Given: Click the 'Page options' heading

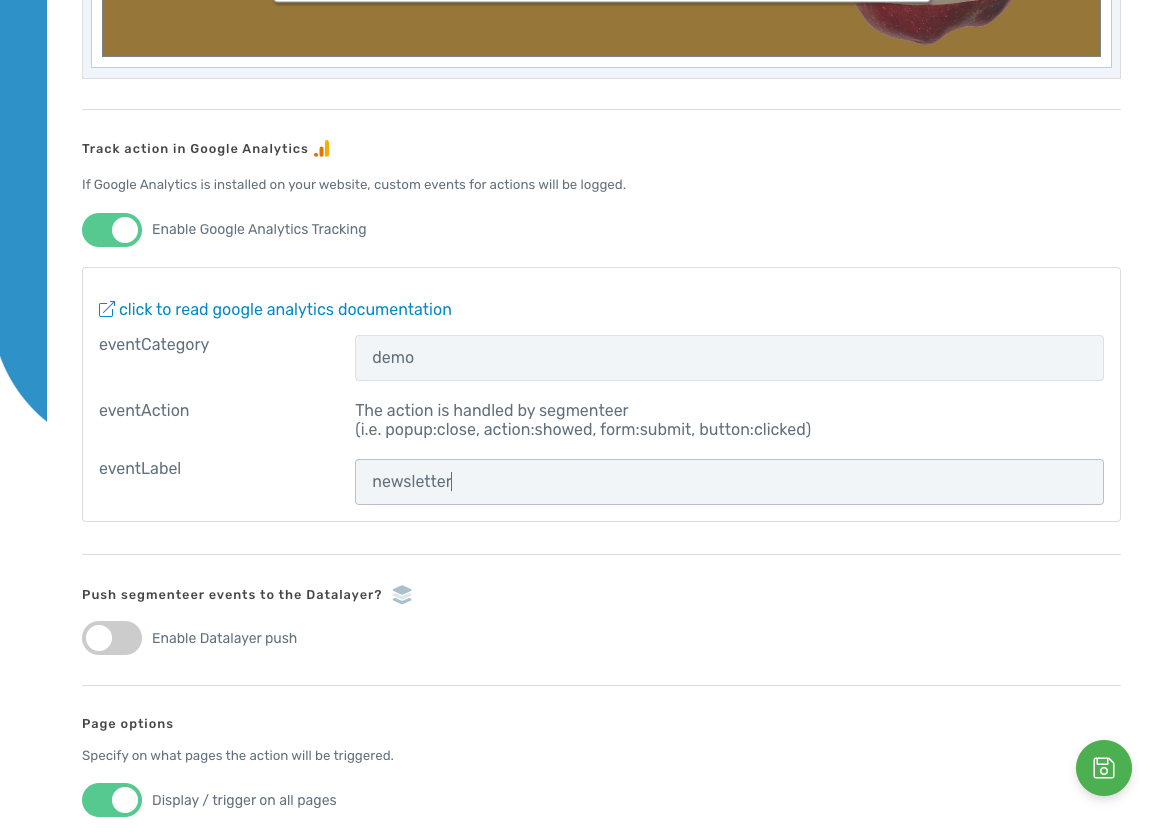Looking at the screenshot, I should tap(128, 724).
